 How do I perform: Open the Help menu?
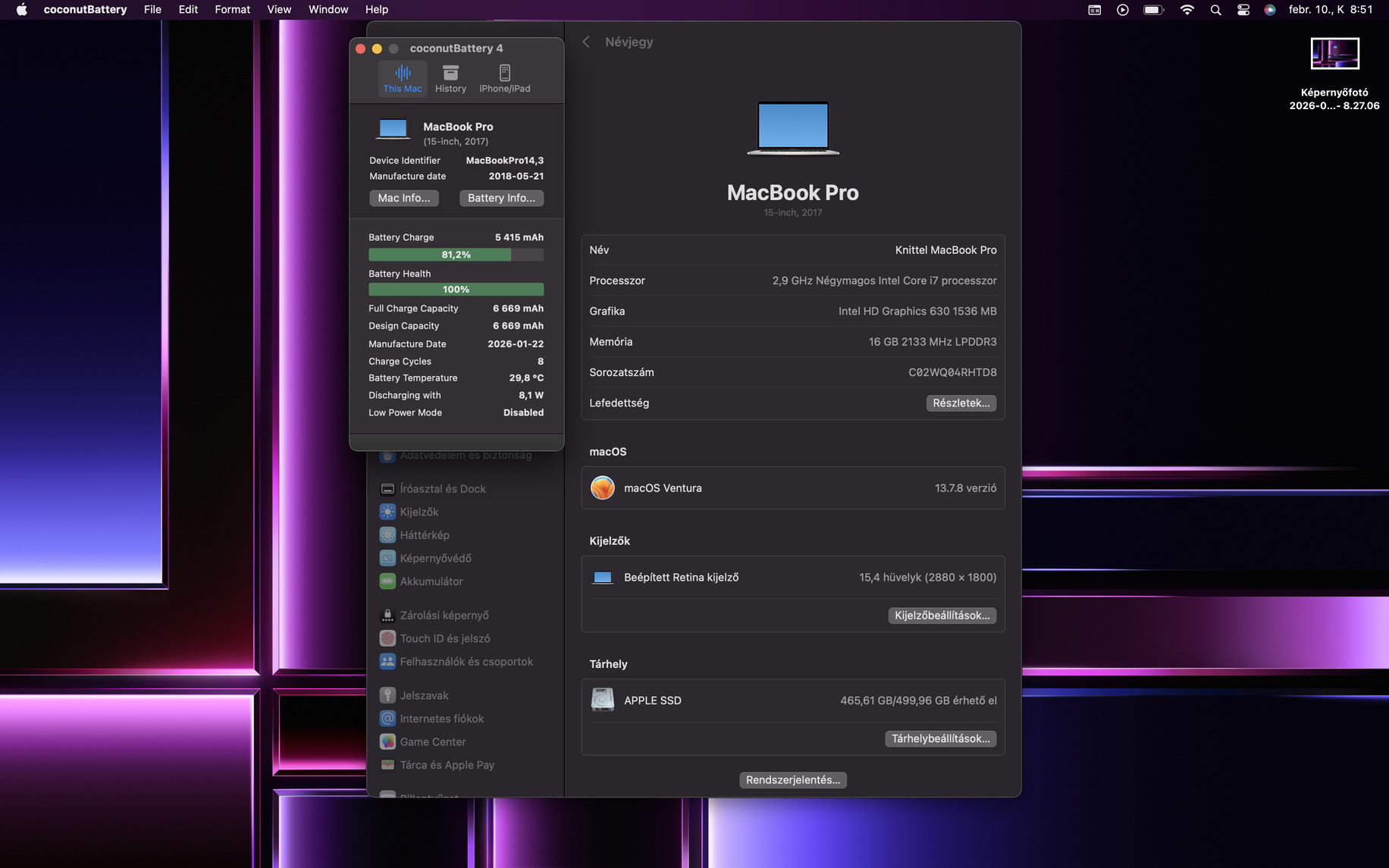(x=377, y=10)
